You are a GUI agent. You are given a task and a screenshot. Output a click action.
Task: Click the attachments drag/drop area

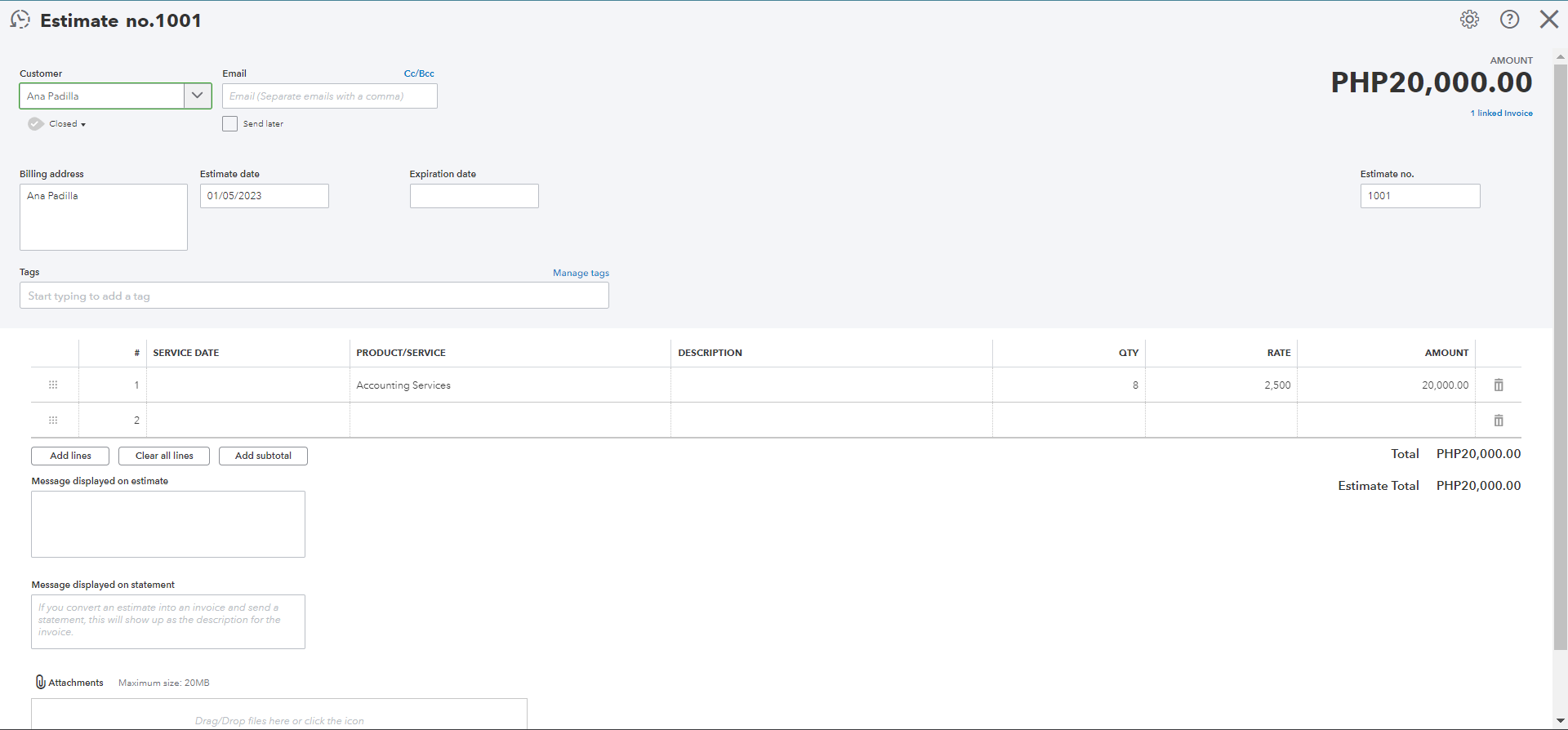tap(279, 714)
